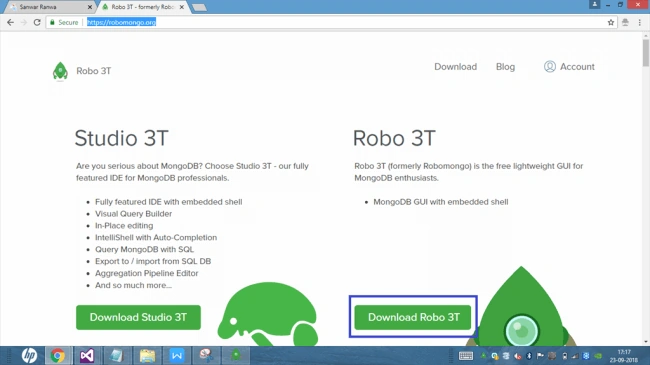Open the HP start button in taskbar
This screenshot has height=365, width=650.
[x=29, y=355]
